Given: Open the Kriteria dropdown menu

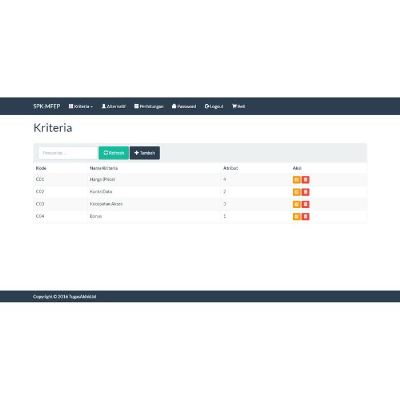Looking at the screenshot, I should (x=81, y=106).
